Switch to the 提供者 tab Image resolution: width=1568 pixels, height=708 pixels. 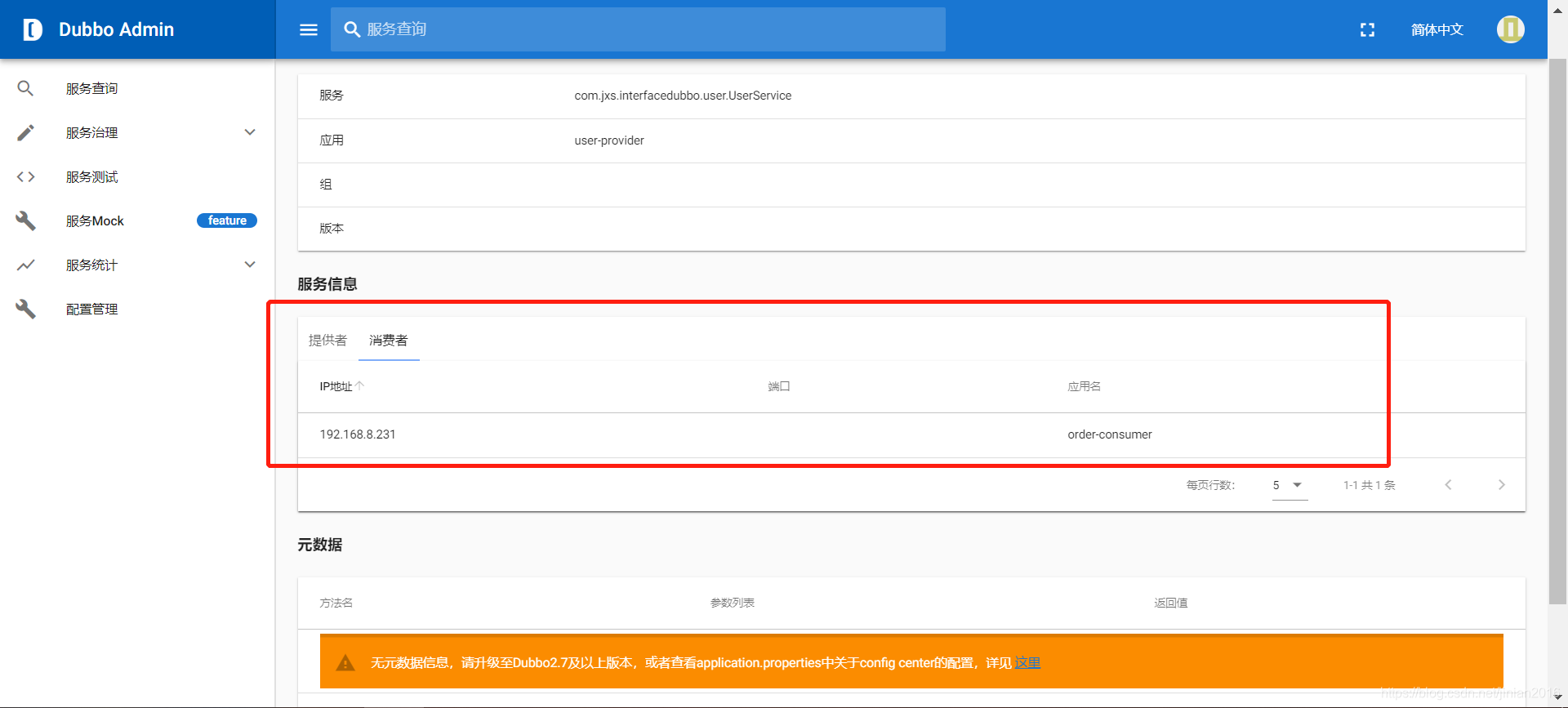pos(327,340)
